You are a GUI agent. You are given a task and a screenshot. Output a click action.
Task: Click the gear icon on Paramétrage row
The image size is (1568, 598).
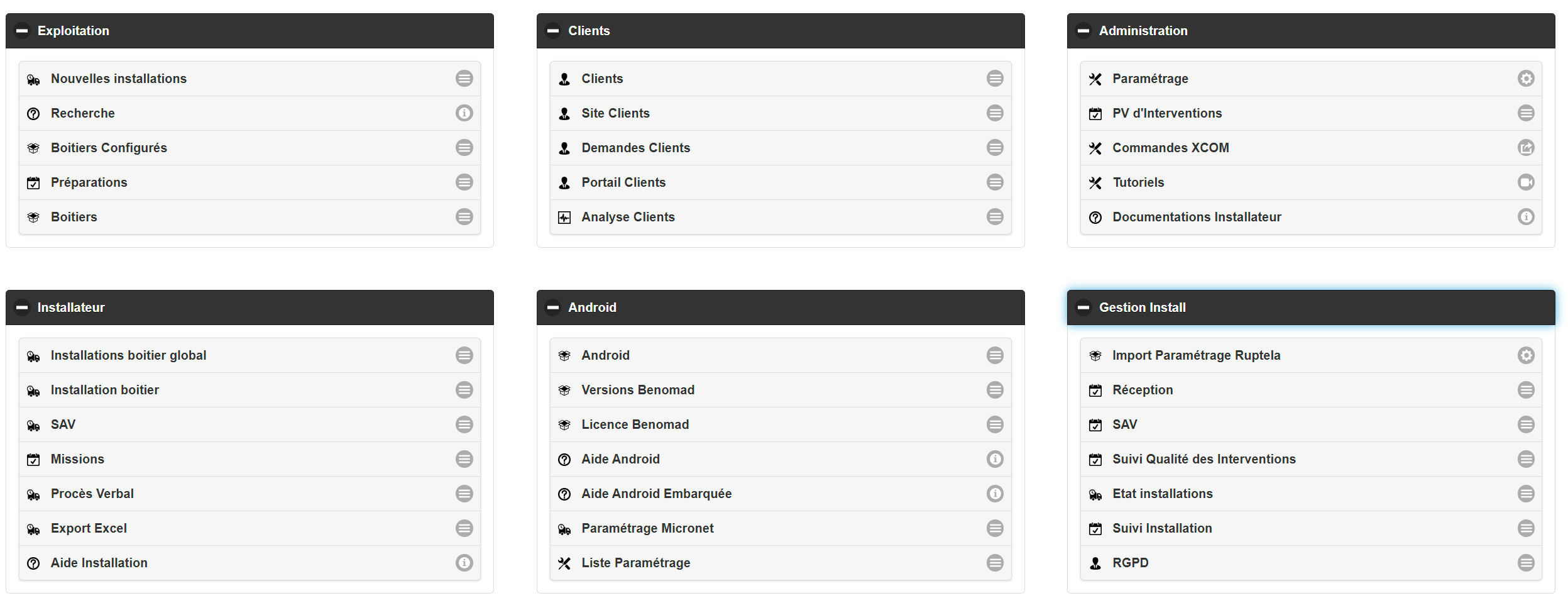[1525, 79]
